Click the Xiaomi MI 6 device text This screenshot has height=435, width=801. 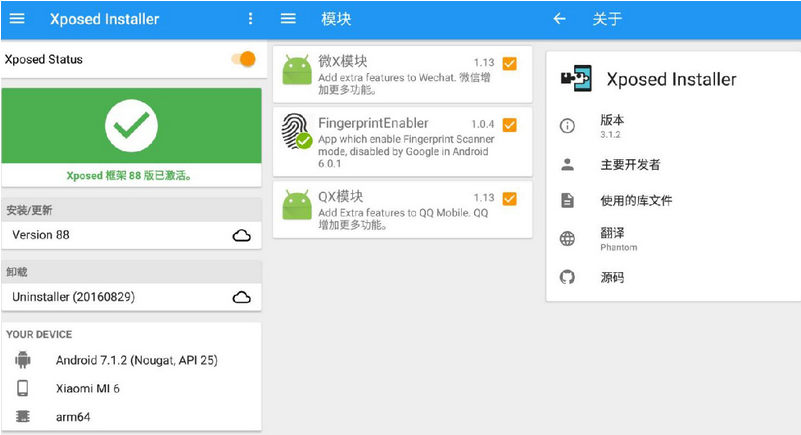point(88,389)
